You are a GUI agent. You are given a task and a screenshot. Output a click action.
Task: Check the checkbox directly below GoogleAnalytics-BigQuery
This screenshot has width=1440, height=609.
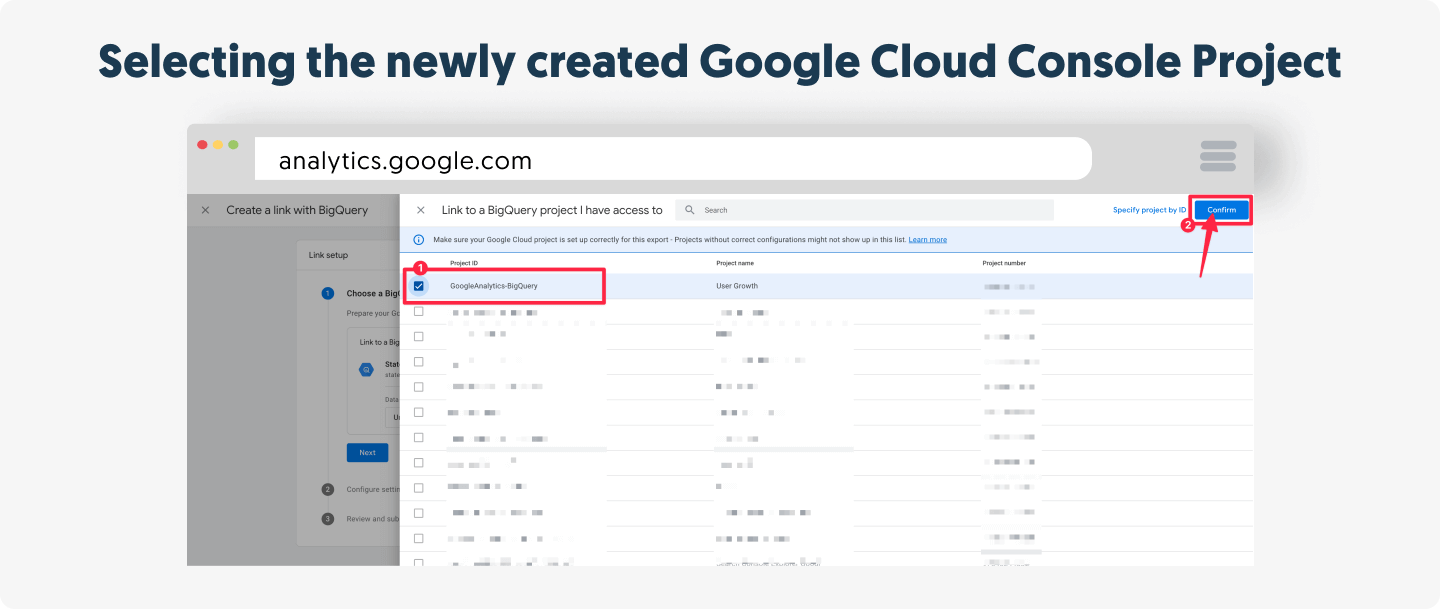pos(419,312)
